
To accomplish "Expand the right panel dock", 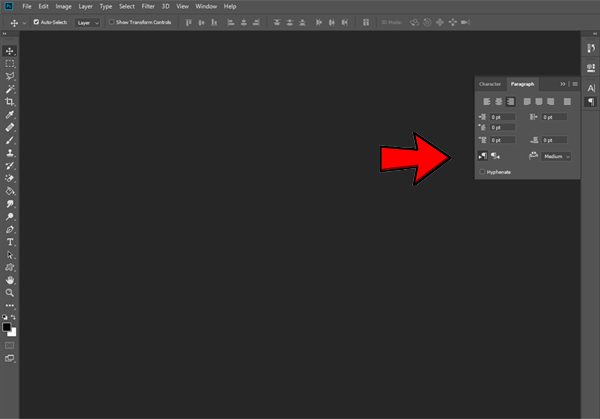I will coord(595,34).
